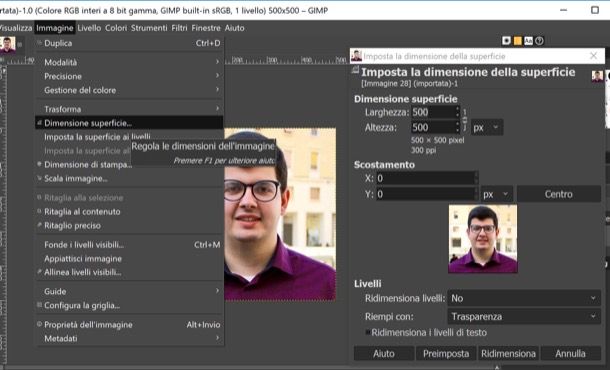Choose Duplica from Immagine menu
Screen dimensions: 610x370
click(130, 43)
